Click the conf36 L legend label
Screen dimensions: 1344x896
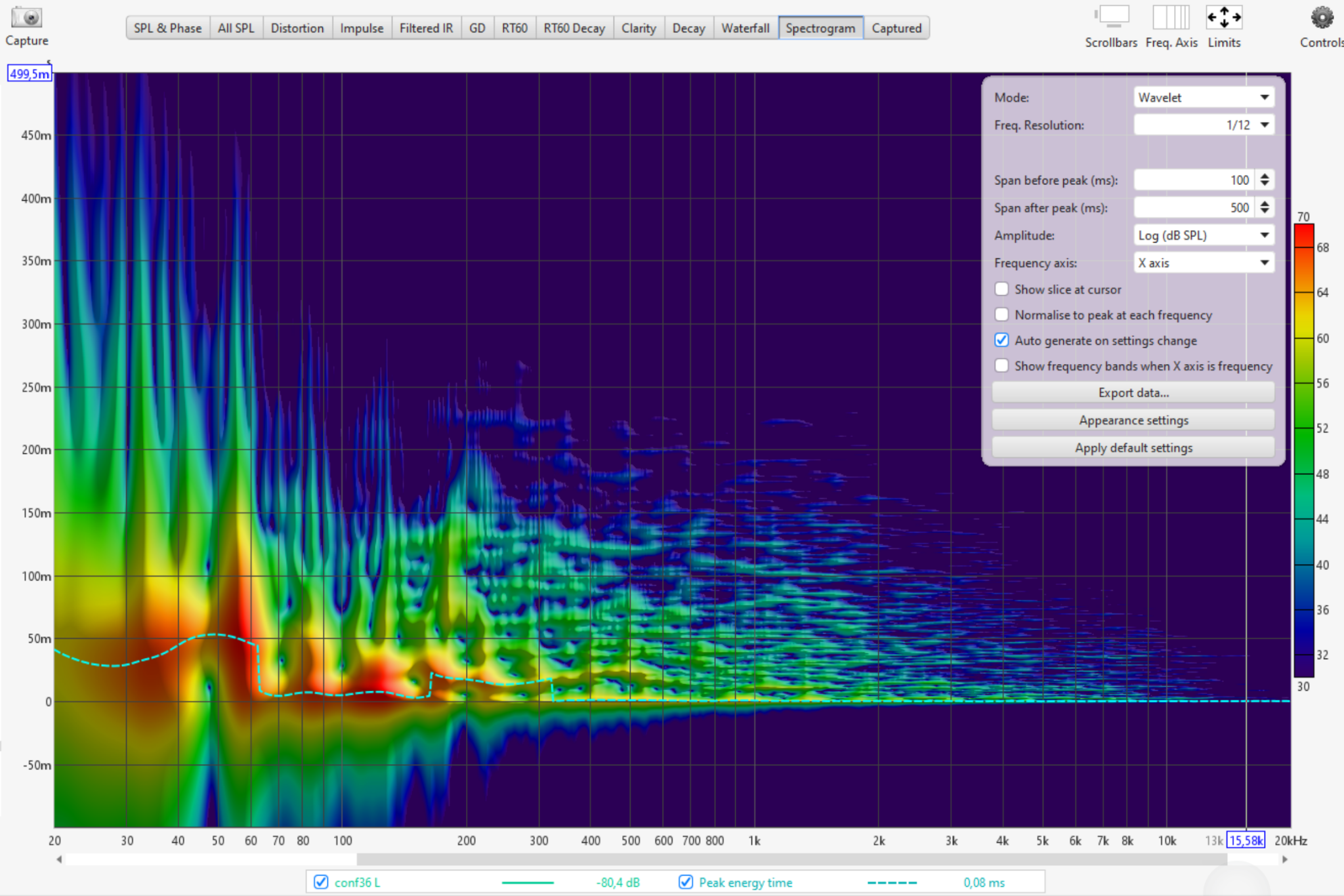(x=357, y=882)
